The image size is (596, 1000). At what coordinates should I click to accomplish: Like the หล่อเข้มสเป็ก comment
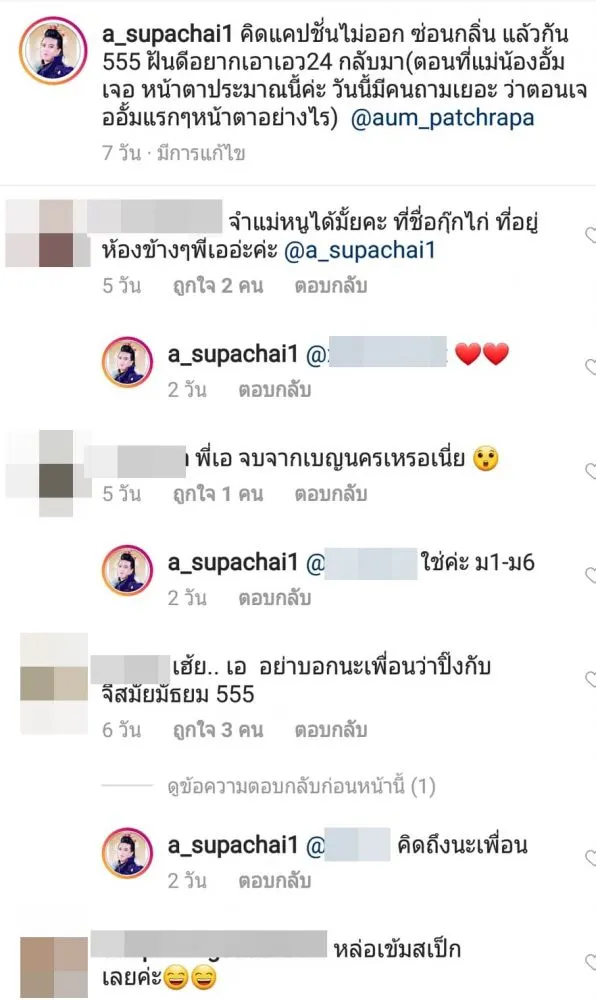pyautogui.click(x=591, y=962)
